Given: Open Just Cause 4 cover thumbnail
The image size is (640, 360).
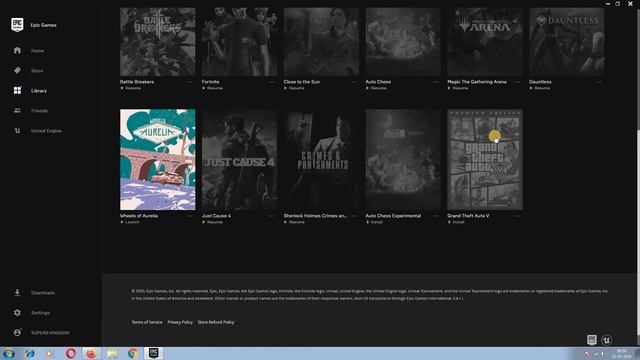Looking at the screenshot, I should point(239,160).
